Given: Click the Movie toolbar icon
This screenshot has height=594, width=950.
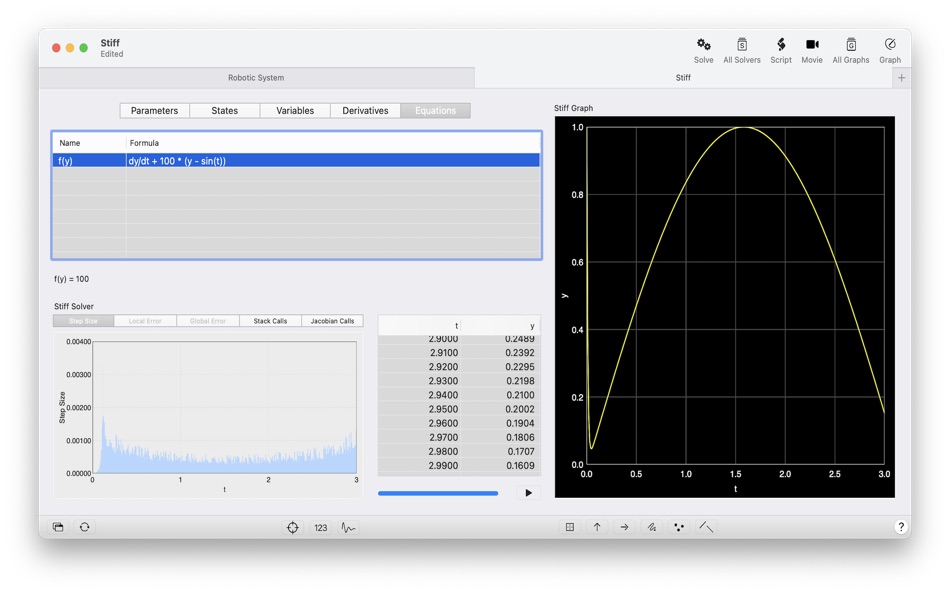Looking at the screenshot, I should (812, 48).
